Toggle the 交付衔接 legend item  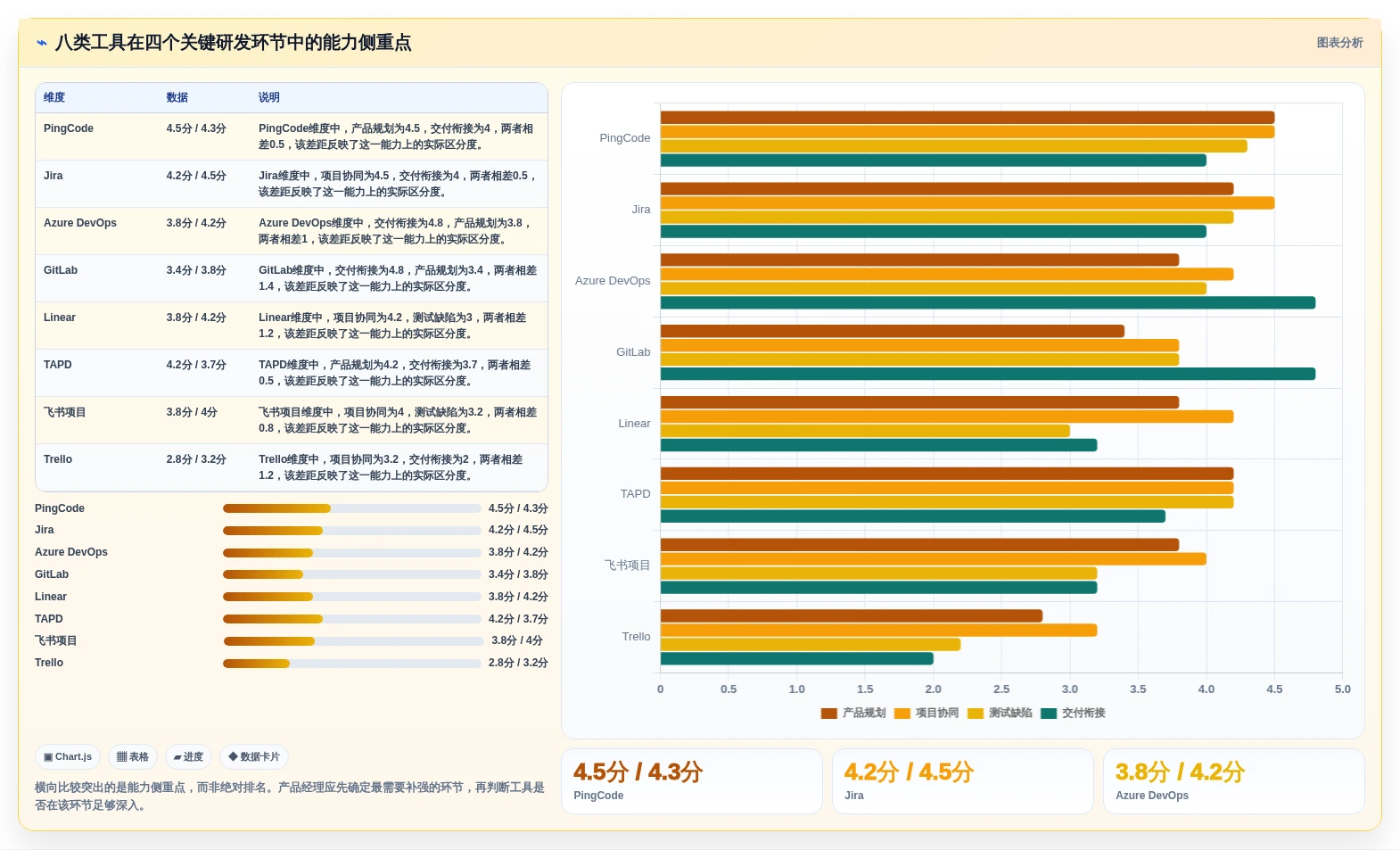[x=1073, y=713]
